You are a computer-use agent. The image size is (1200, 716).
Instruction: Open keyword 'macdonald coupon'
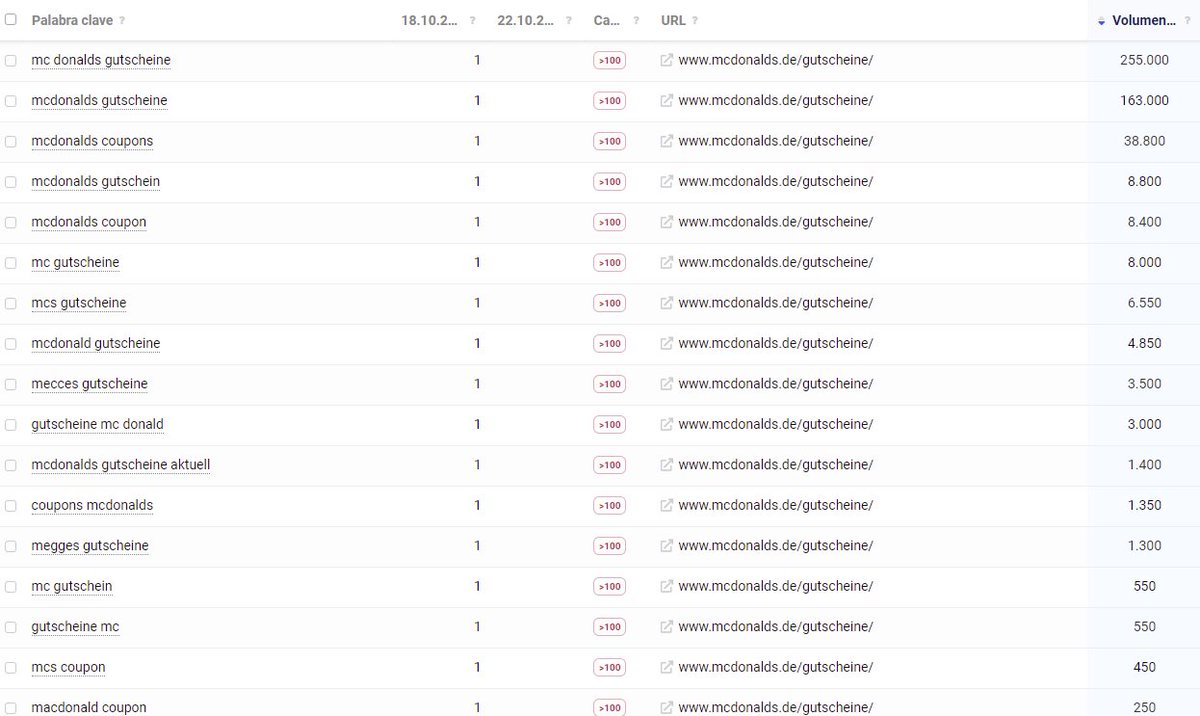pos(89,708)
